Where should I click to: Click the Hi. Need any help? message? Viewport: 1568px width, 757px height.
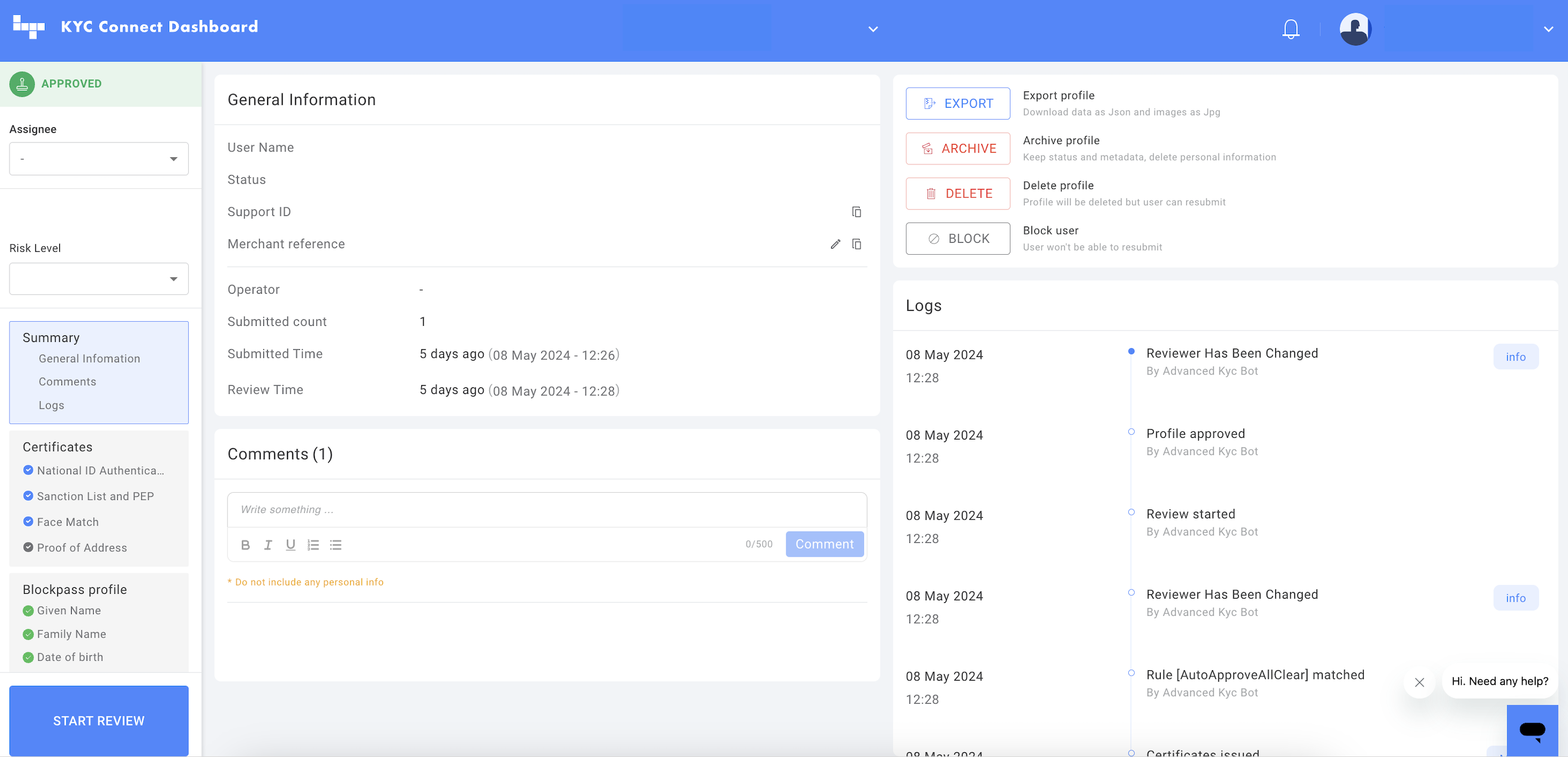1499,682
